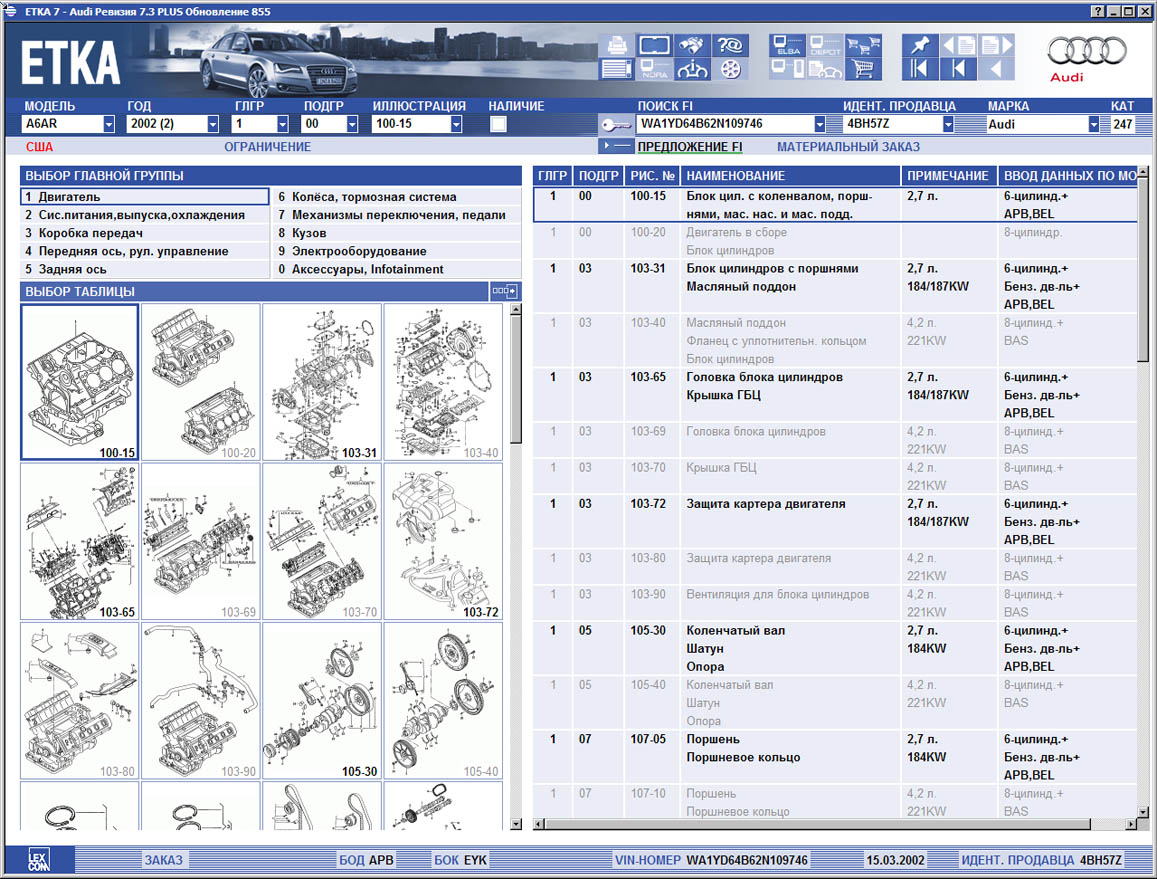Expand the ГОД dropdown showing 2002 (2)
Viewport: 1157px width, 879px height.
pos(212,125)
